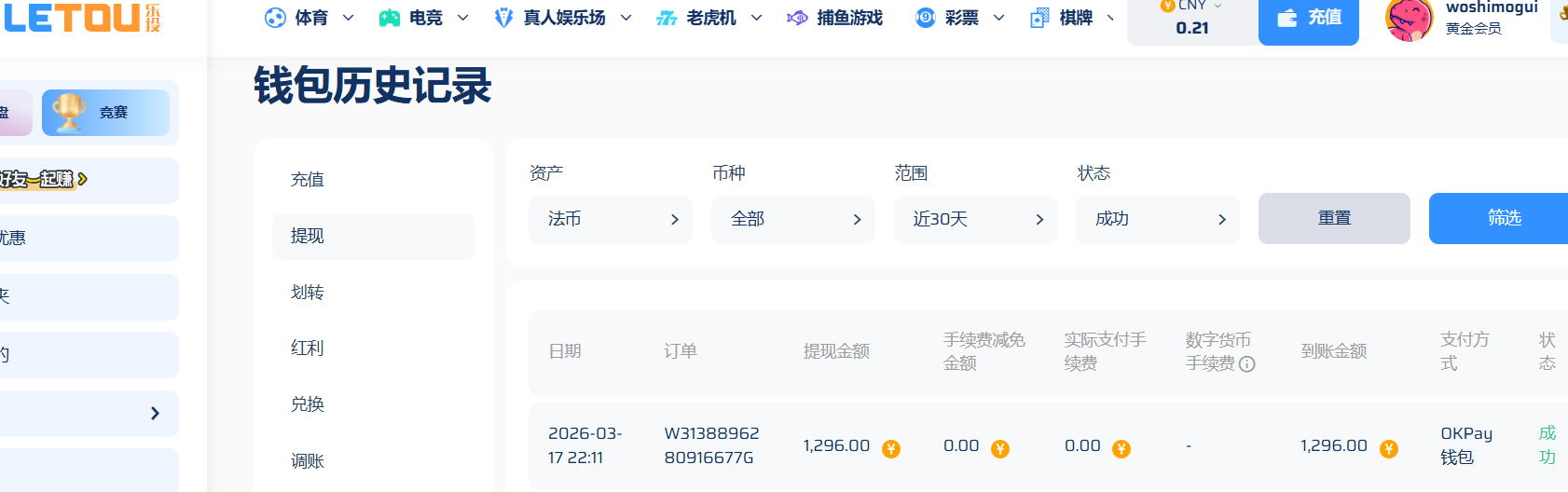Click the user avatar picture
The width and height of the screenshot is (1568, 492).
point(1409,20)
